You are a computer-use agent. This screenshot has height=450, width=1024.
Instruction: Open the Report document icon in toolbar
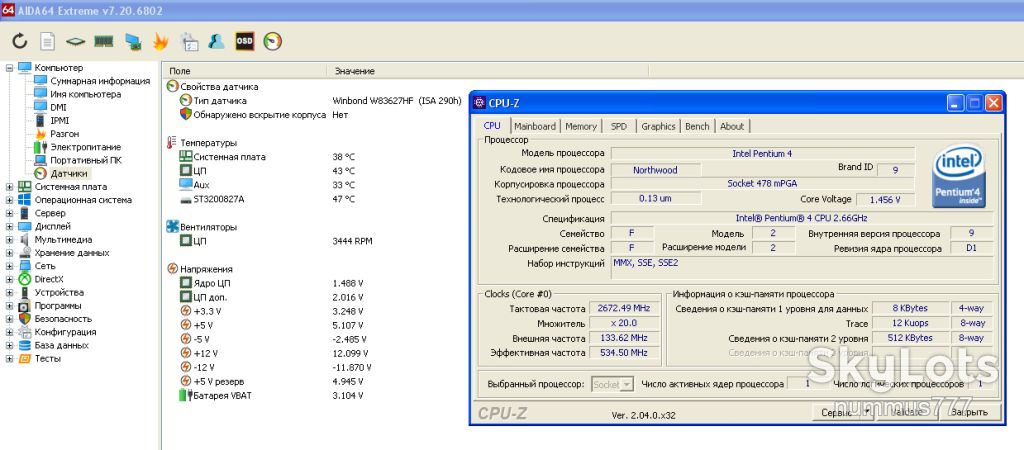[48, 41]
